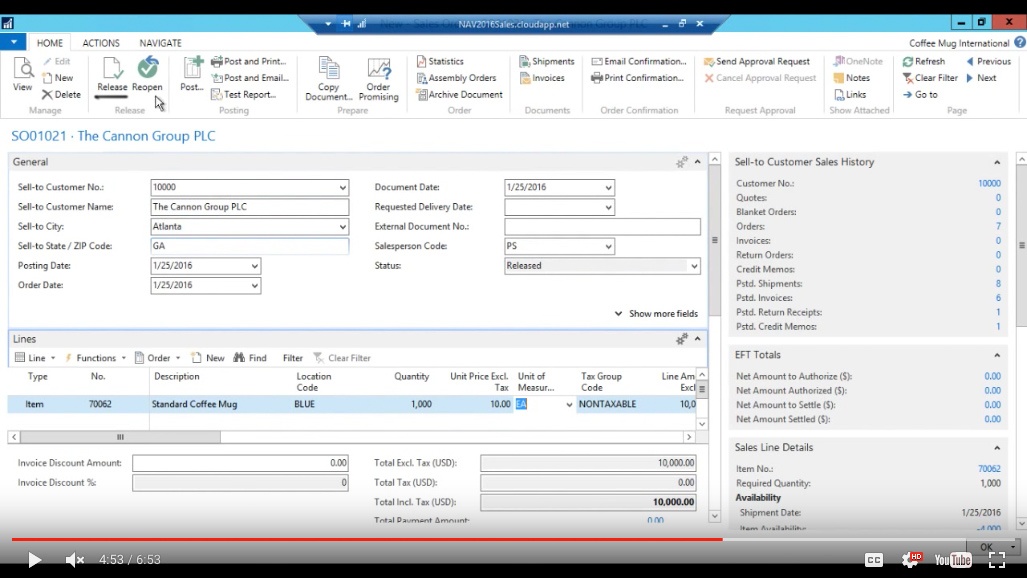
Task: Click Go to in Page group
Action: click(920, 94)
